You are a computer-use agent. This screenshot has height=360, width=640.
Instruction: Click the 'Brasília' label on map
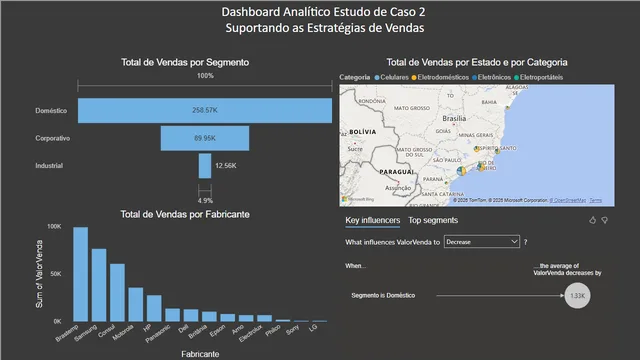[x=454, y=118]
